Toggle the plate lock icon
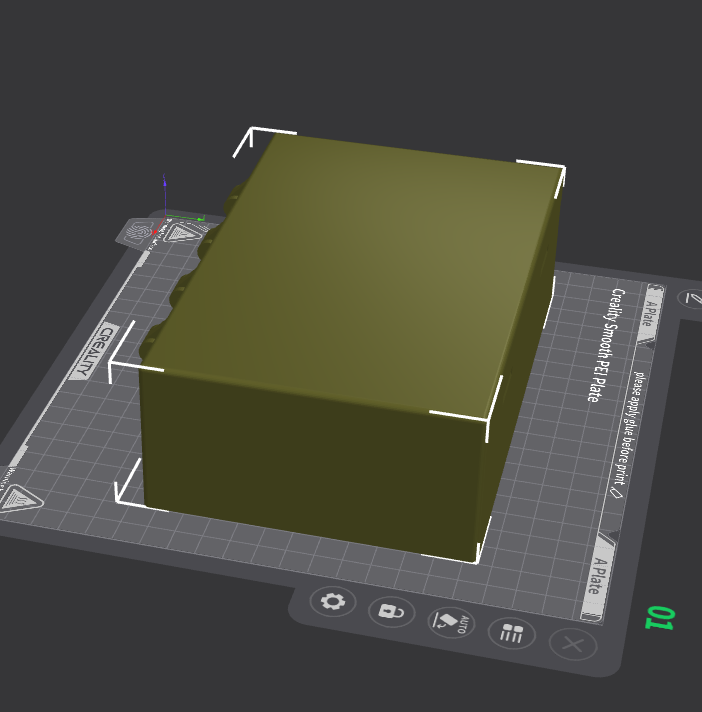Screen dimensions: 702x712 [x=391, y=612]
